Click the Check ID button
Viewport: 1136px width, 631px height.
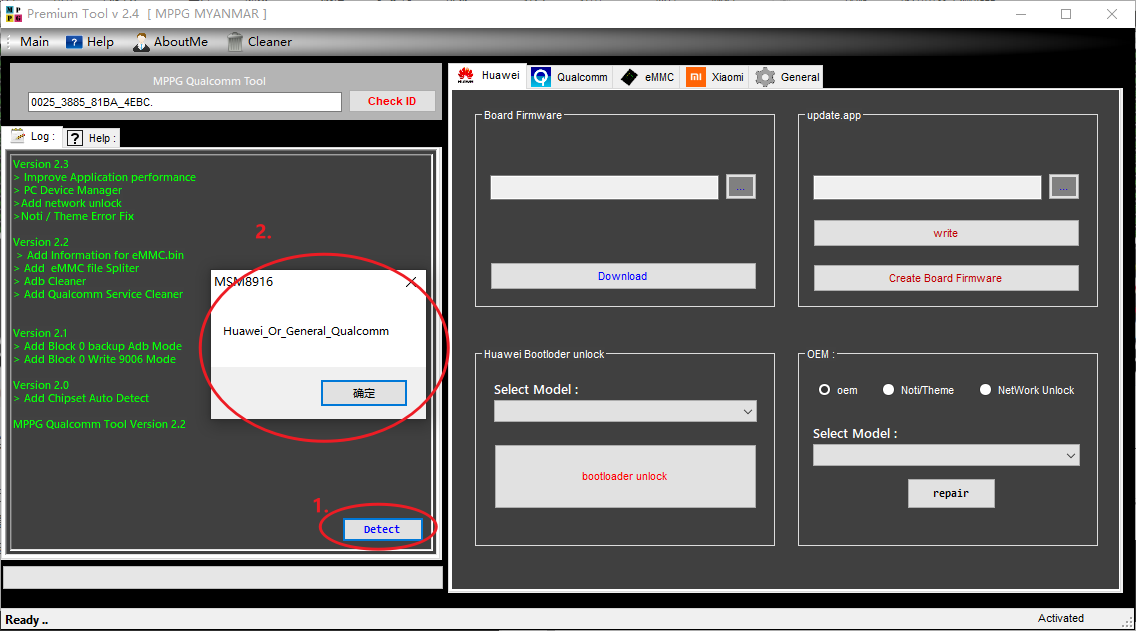(392, 101)
